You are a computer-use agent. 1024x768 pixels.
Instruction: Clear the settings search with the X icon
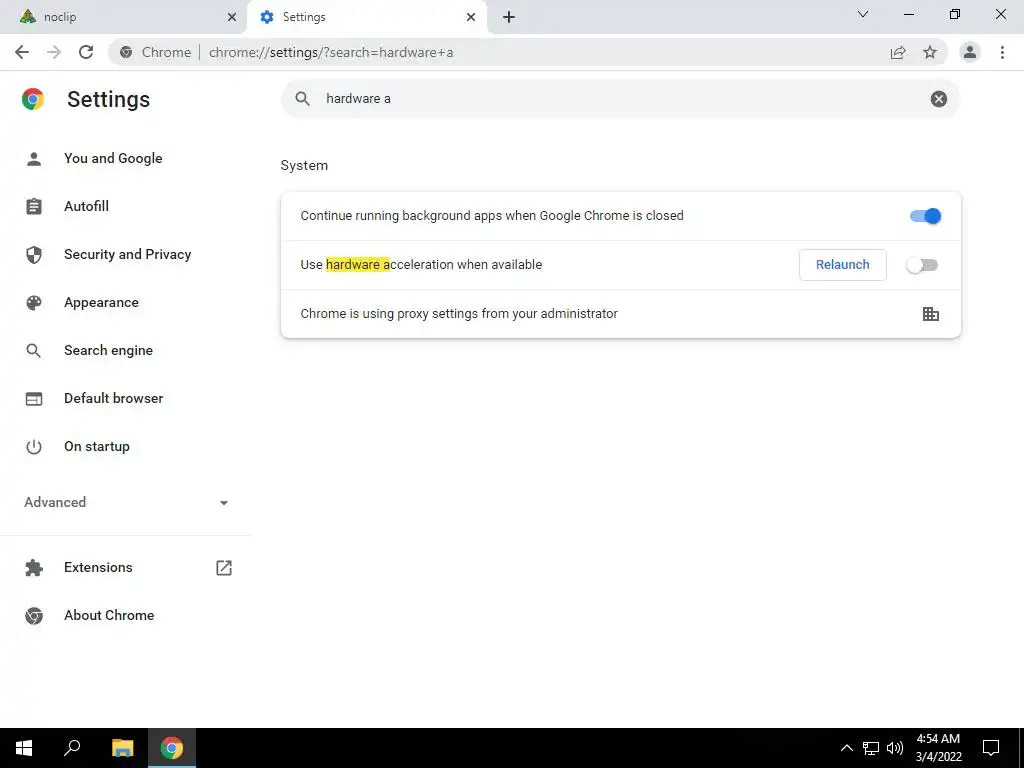pos(938,99)
